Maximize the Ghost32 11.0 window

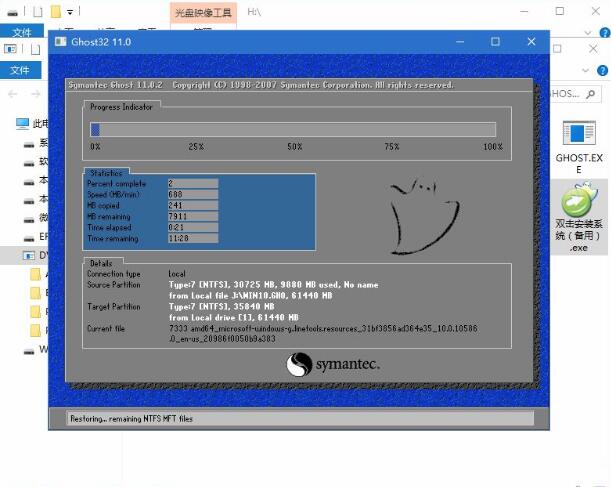click(x=495, y=42)
